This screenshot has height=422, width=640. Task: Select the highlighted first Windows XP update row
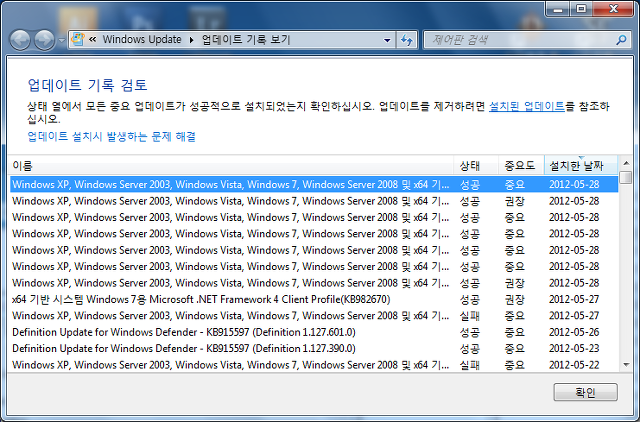(314, 184)
